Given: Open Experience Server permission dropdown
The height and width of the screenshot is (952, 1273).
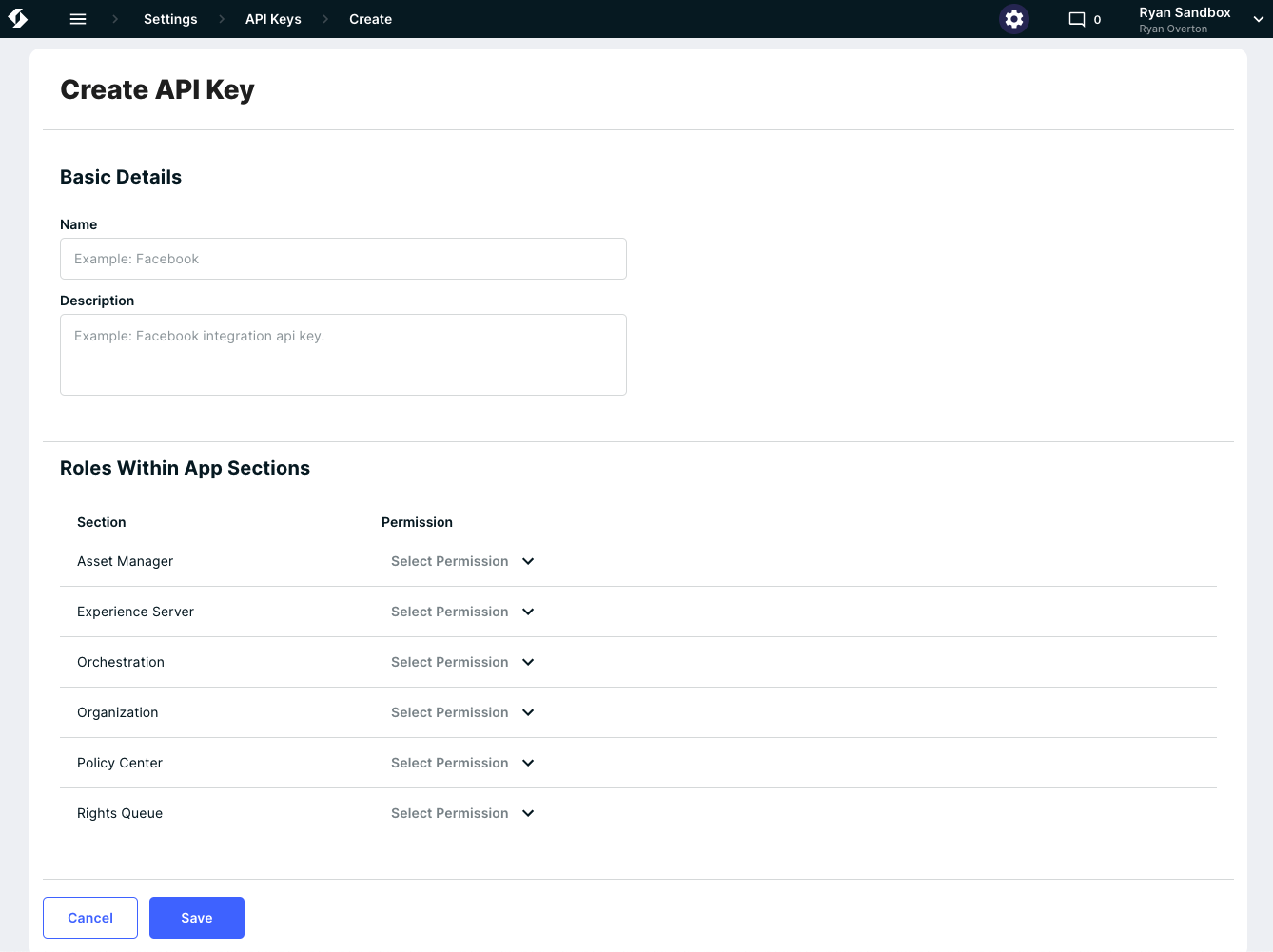Looking at the screenshot, I should (x=463, y=612).
